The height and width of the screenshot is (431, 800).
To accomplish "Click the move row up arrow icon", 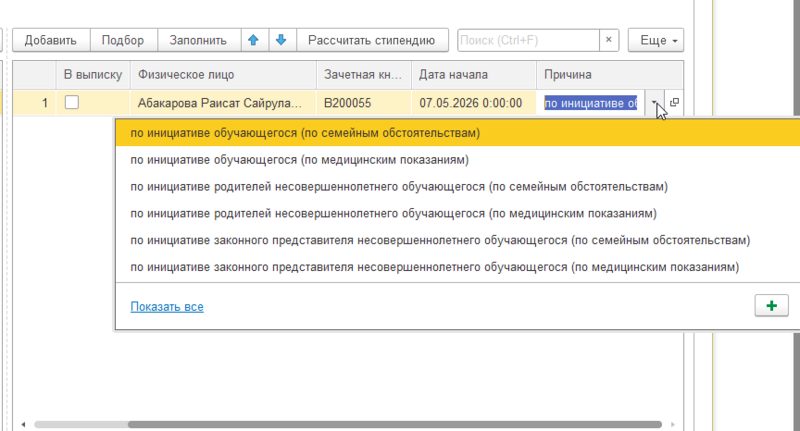I will (254, 40).
